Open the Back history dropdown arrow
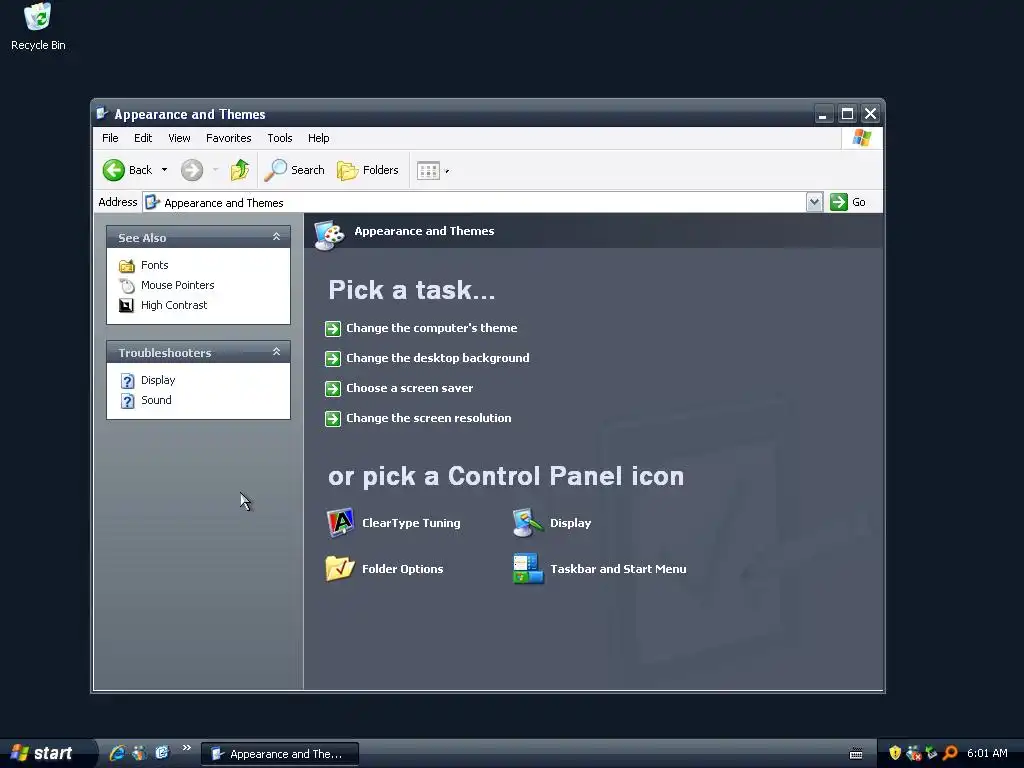The width and height of the screenshot is (1024, 768). click(165, 170)
